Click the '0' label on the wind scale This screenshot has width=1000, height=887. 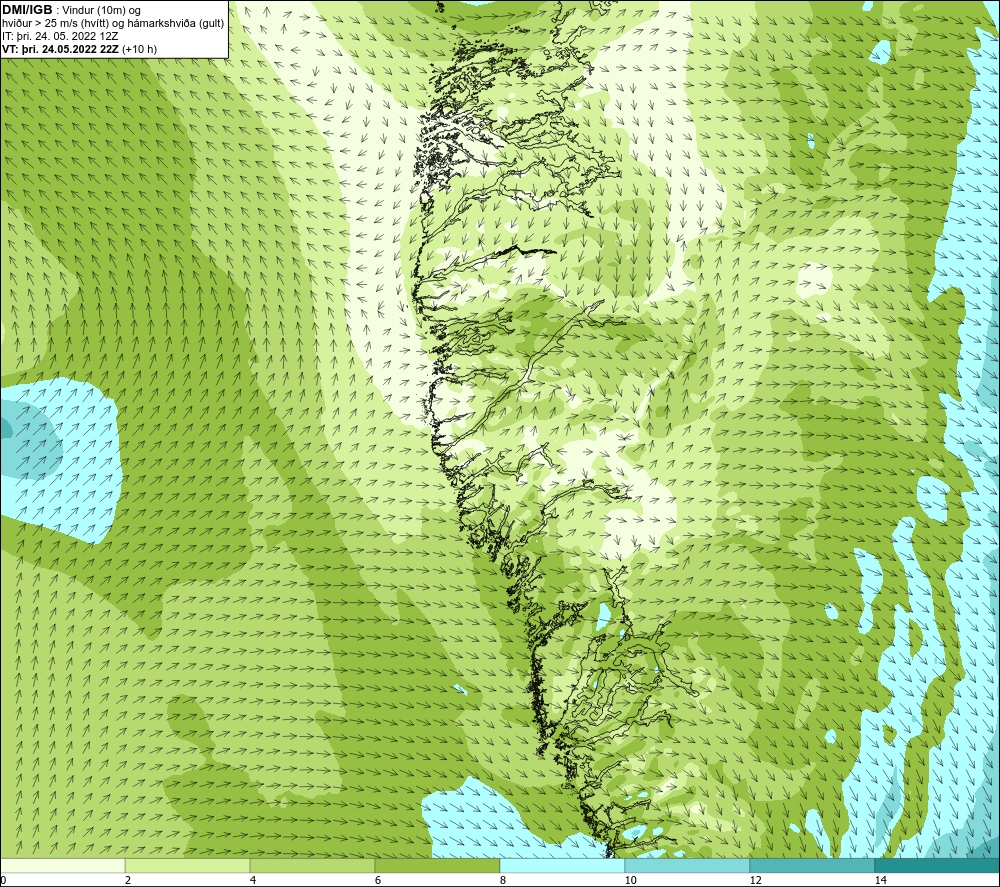click(x=3, y=881)
